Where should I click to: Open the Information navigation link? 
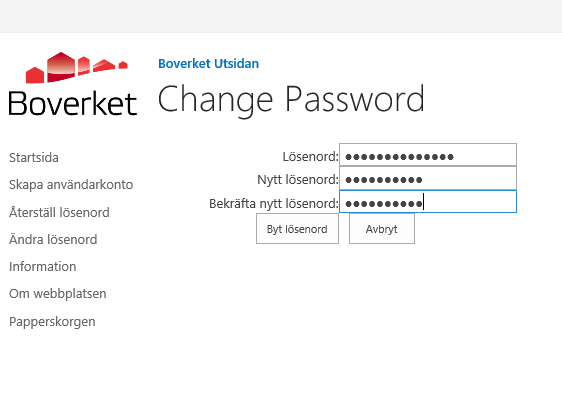point(43,266)
